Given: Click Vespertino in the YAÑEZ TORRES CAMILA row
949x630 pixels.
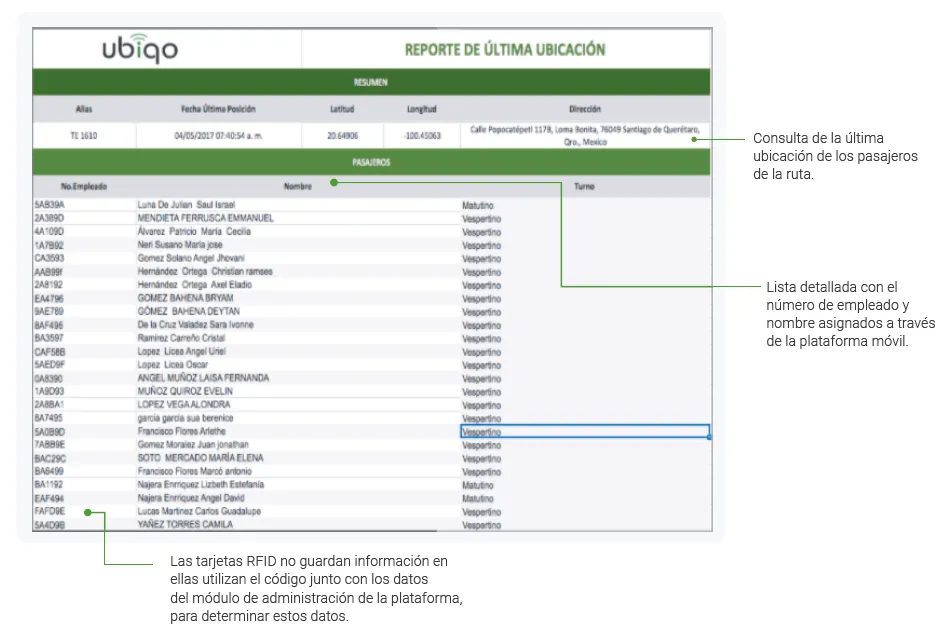Looking at the screenshot, I should click(x=482, y=525).
